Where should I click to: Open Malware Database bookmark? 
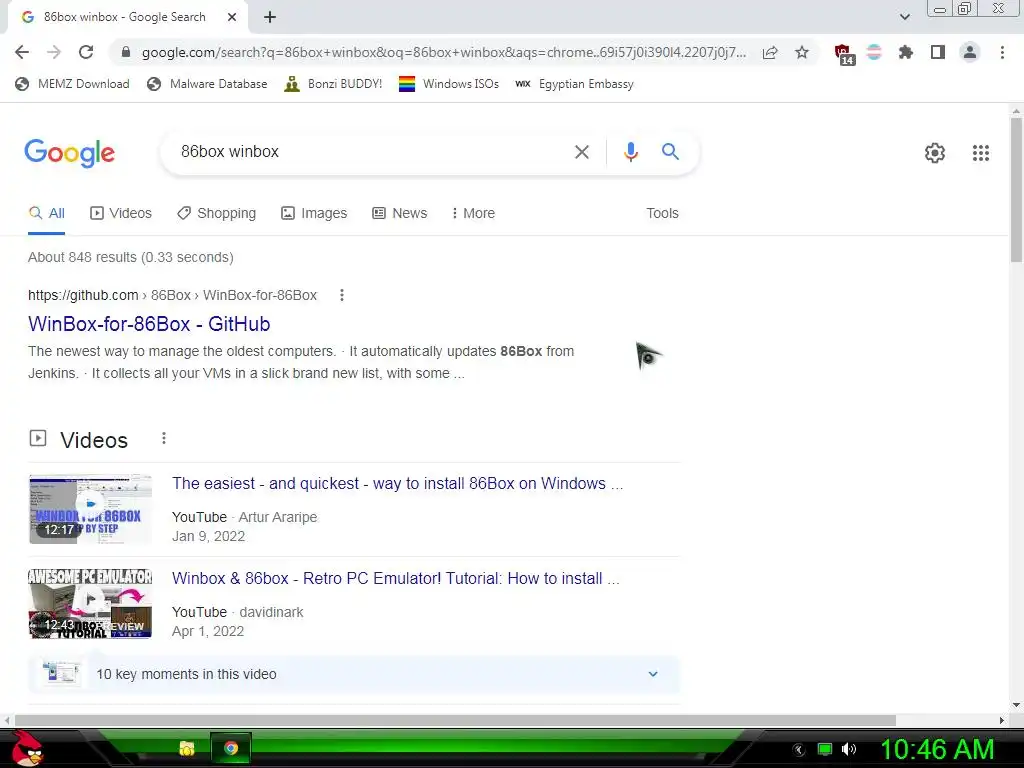pos(208,84)
